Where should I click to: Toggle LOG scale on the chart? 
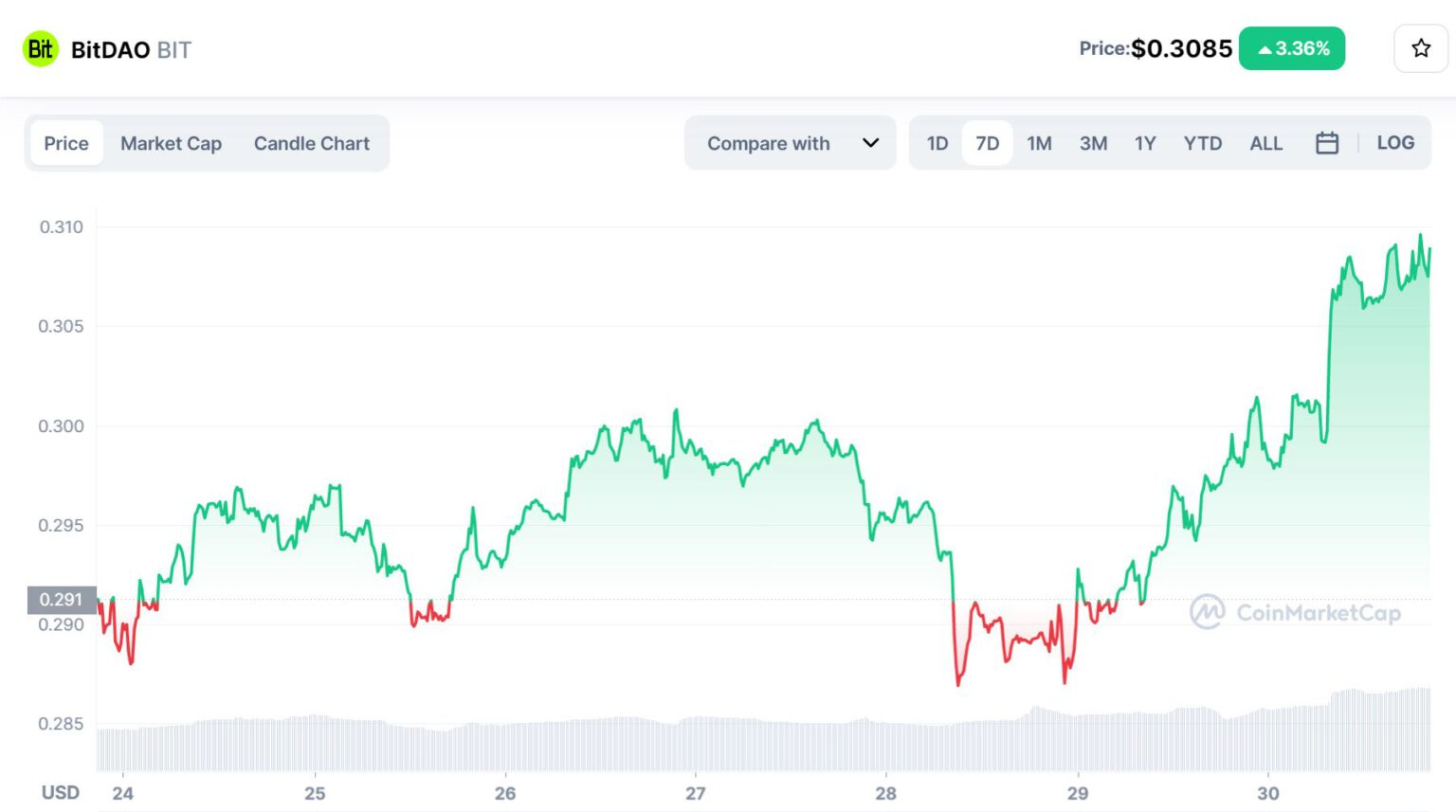(1395, 143)
